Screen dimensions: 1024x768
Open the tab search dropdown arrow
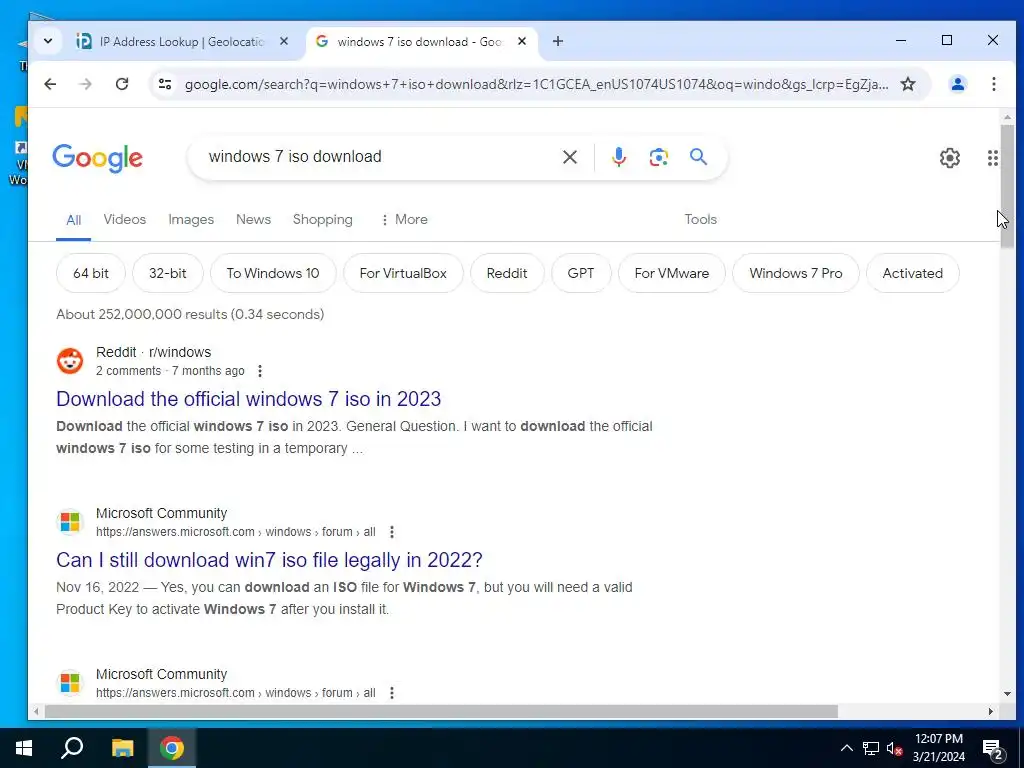(48, 41)
